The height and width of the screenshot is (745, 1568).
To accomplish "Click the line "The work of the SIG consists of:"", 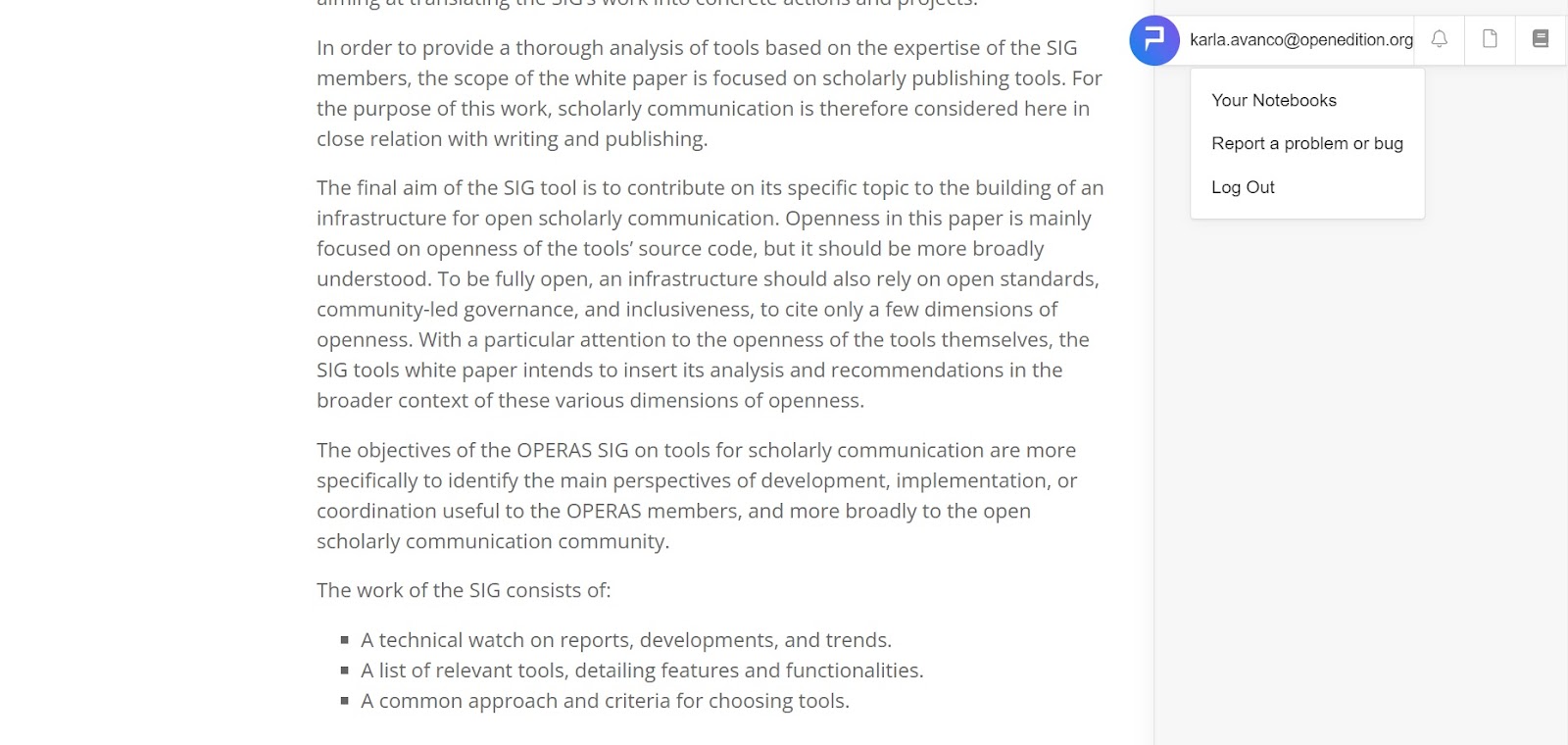I will coord(464,590).
